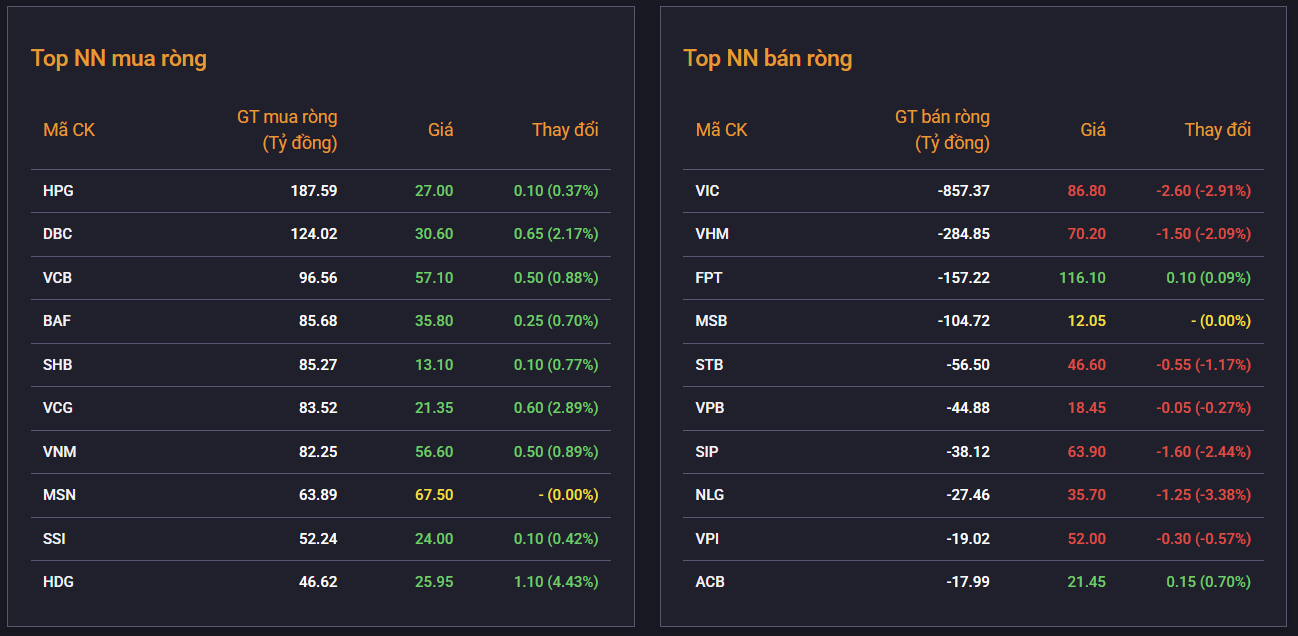1298x636 pixels.
Task: Click 'Giá' header in net buy table
Action: 441,130
